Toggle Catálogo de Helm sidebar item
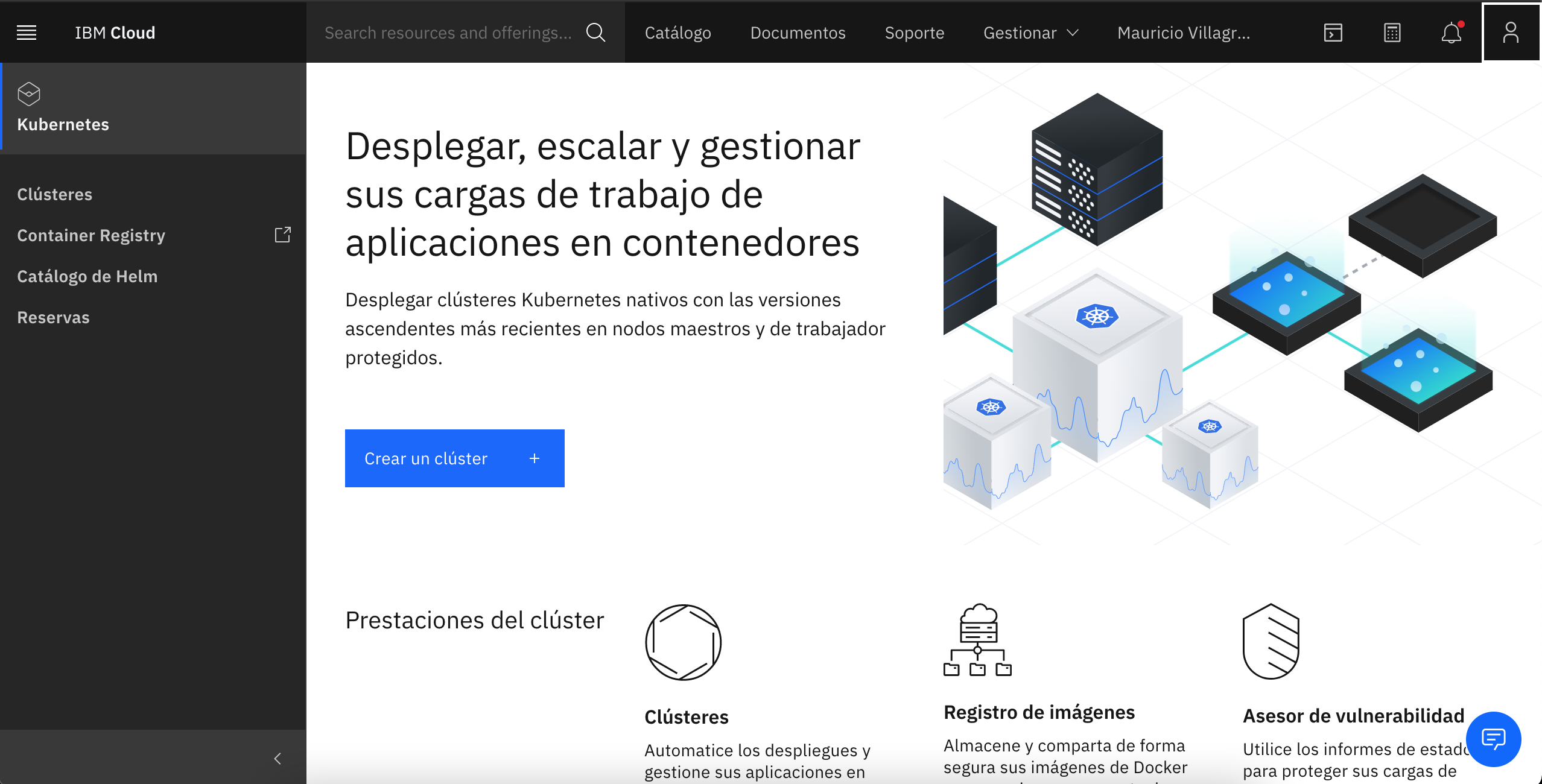Image resolution: width=1542 pixels, height=784 pixels. click(88, 276)
